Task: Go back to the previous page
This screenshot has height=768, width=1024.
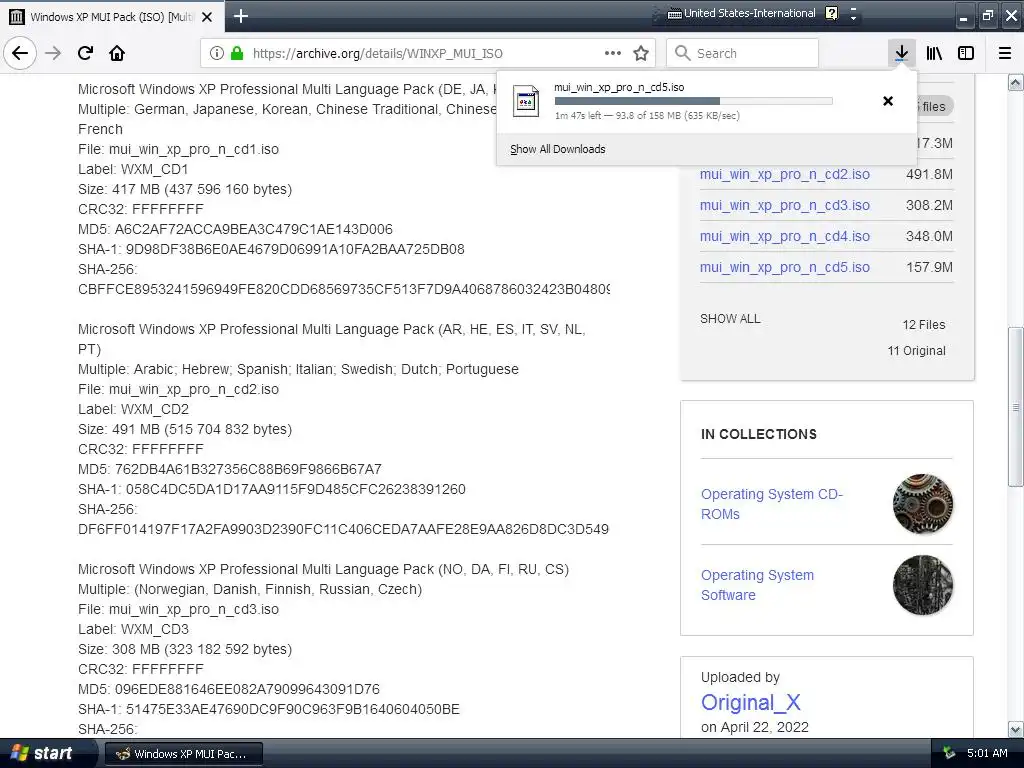Action: click(x=20, y=53)
